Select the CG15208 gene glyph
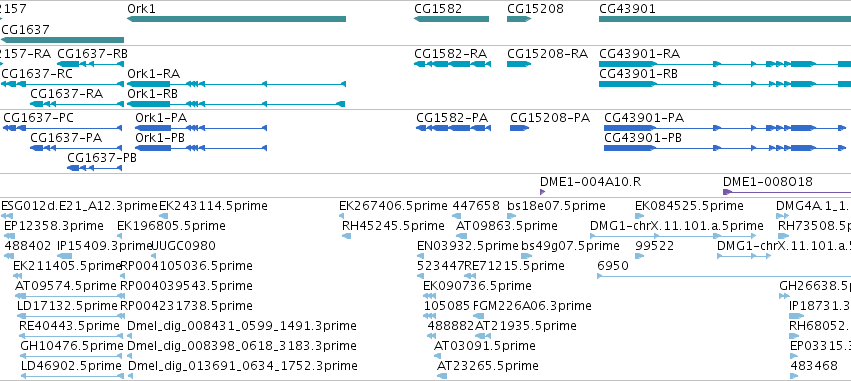 click(519, 19)
